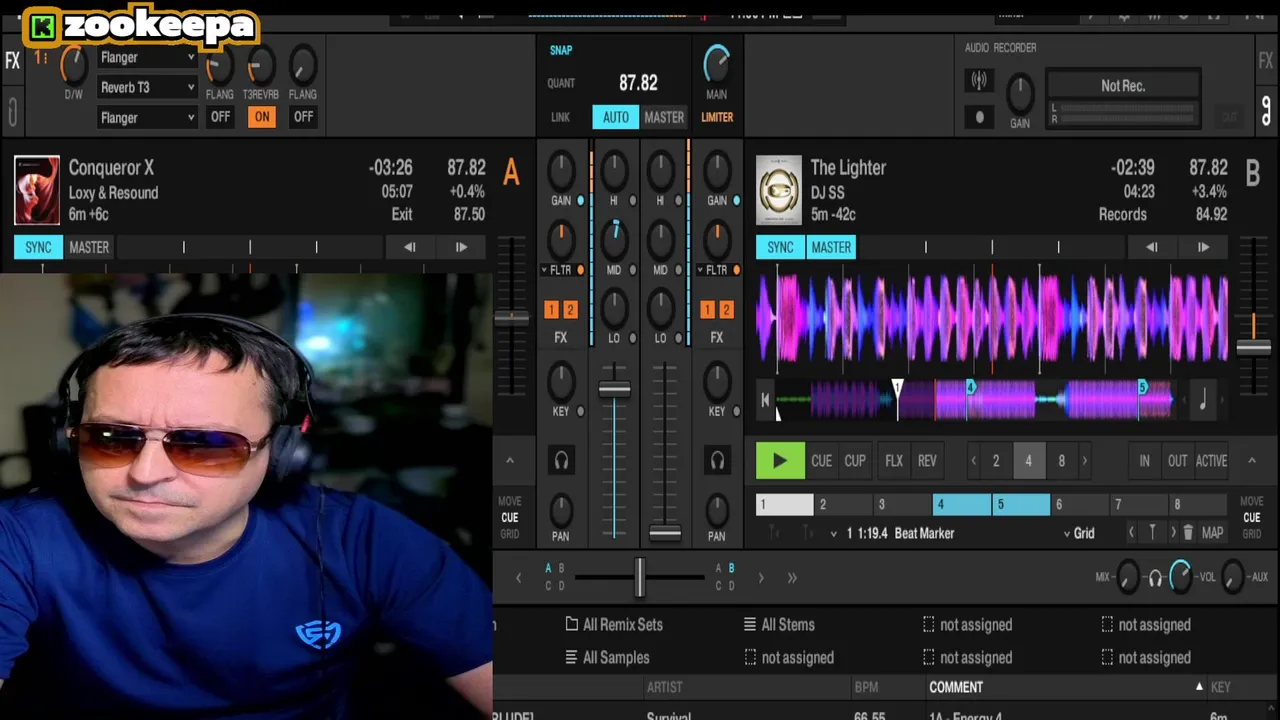The image size is (1280, 720).
Task: Click the Conqueror X cover art
Action: (37, 190)
